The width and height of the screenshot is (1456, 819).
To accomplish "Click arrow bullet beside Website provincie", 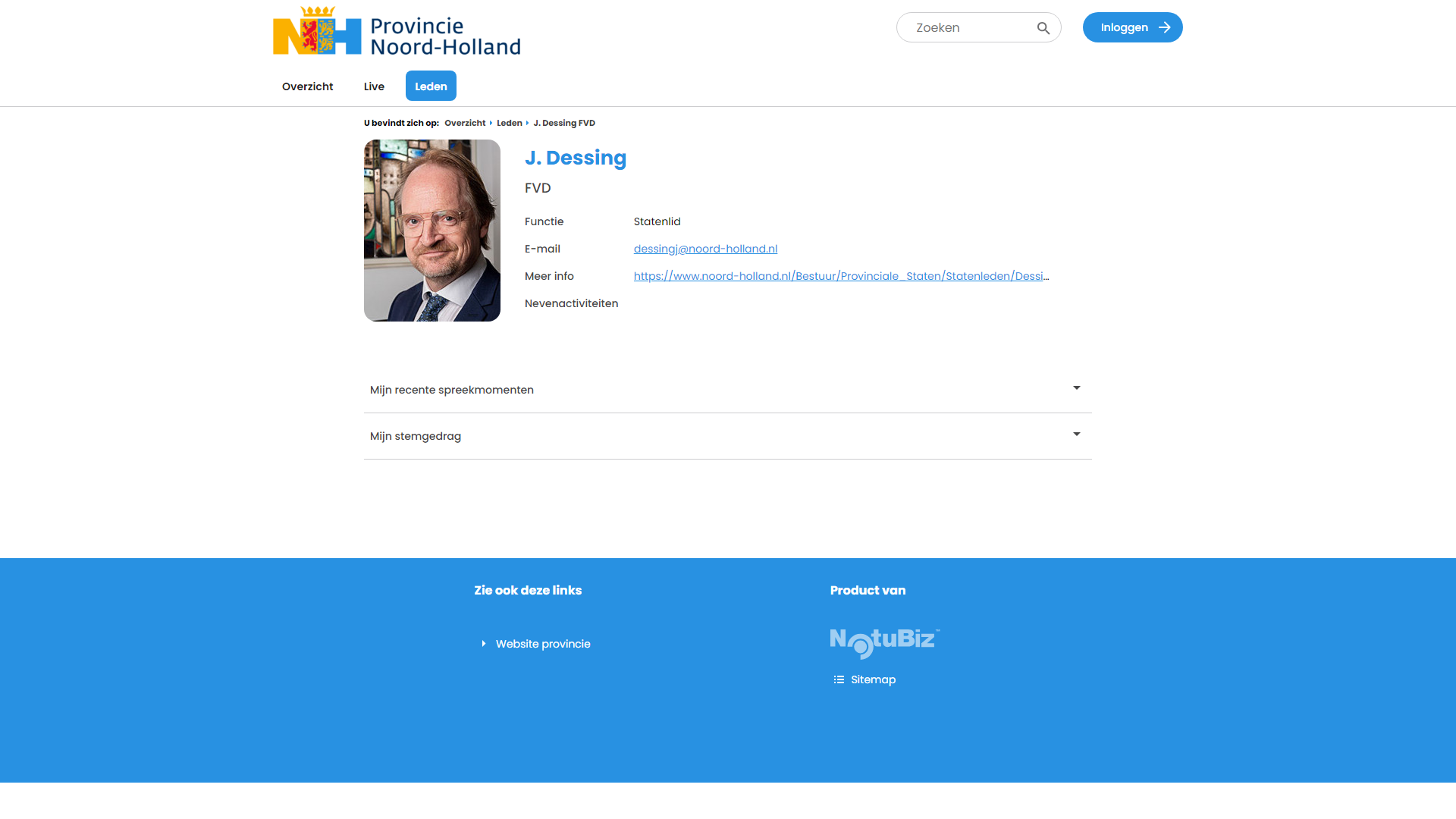I will 484,644.
